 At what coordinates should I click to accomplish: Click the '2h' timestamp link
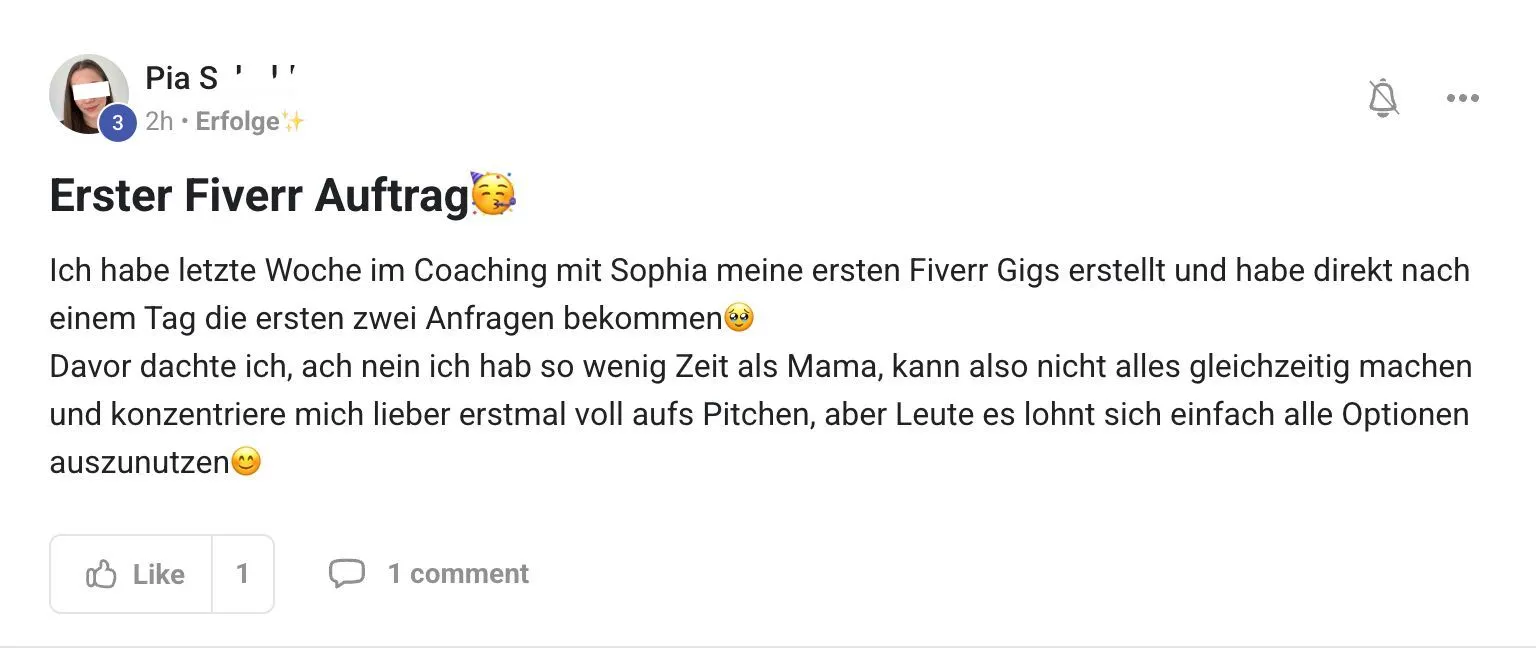tap(159, 121)
